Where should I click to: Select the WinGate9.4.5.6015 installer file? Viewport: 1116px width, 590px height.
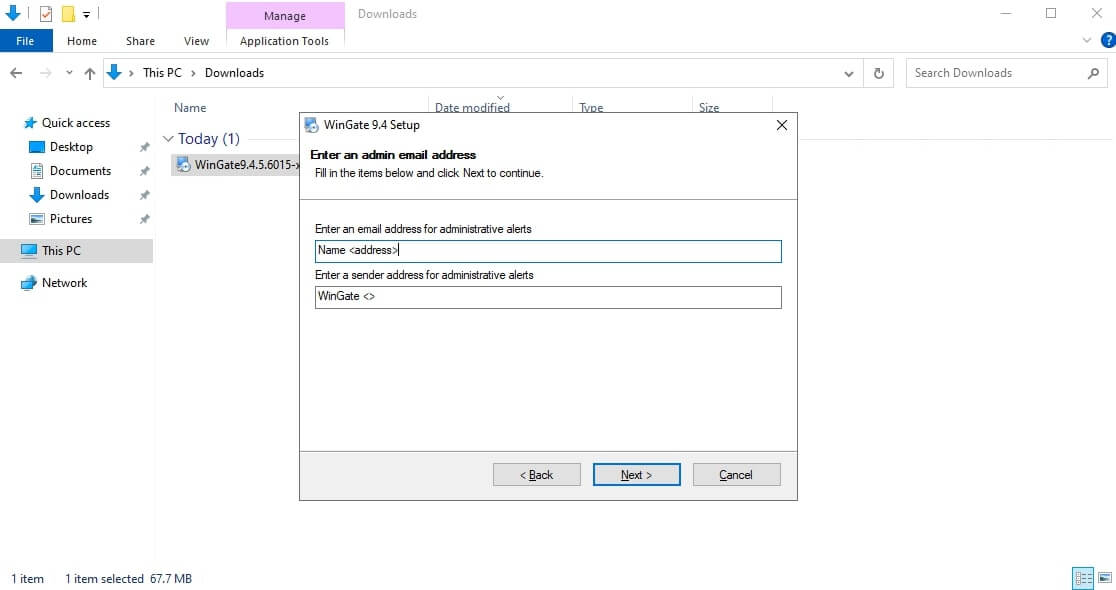pos(236,165)
